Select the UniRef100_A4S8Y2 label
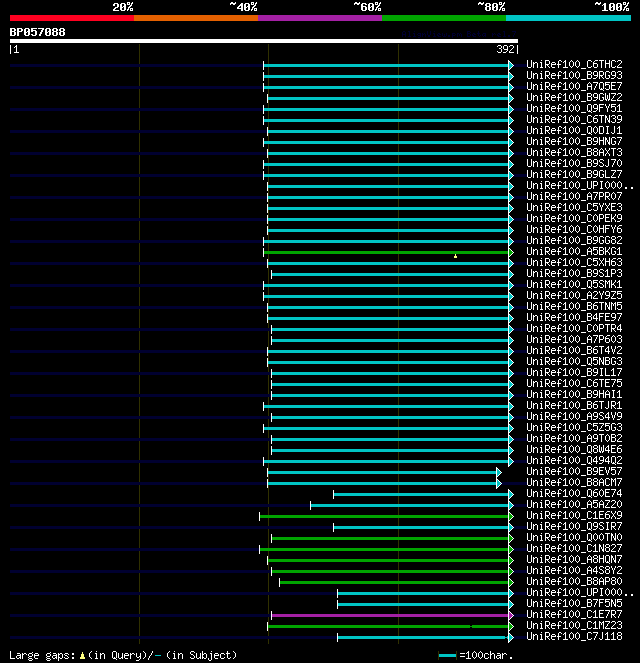This screenshot has width=640, height=663. point(574,570)
